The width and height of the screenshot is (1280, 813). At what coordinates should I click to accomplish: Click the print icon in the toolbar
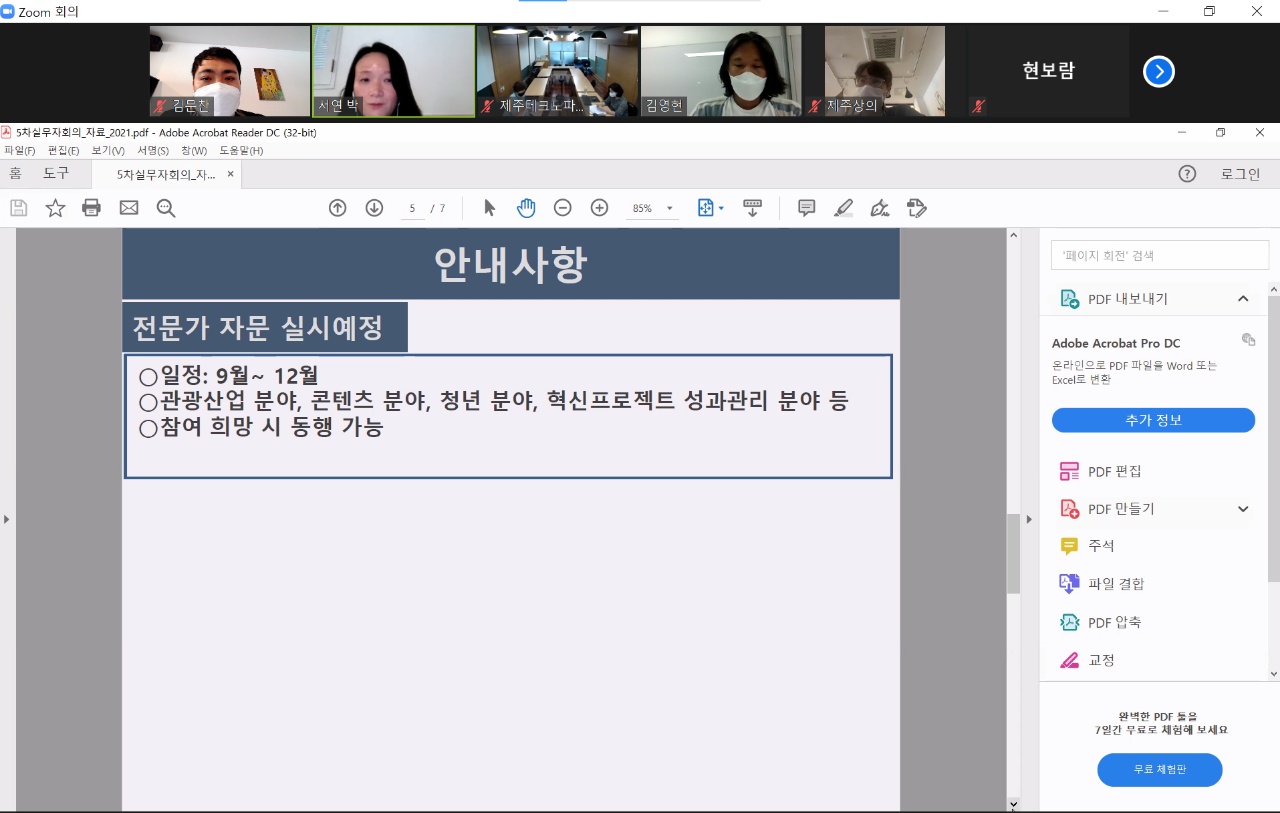pyautogui.click(x=91, y=208)
